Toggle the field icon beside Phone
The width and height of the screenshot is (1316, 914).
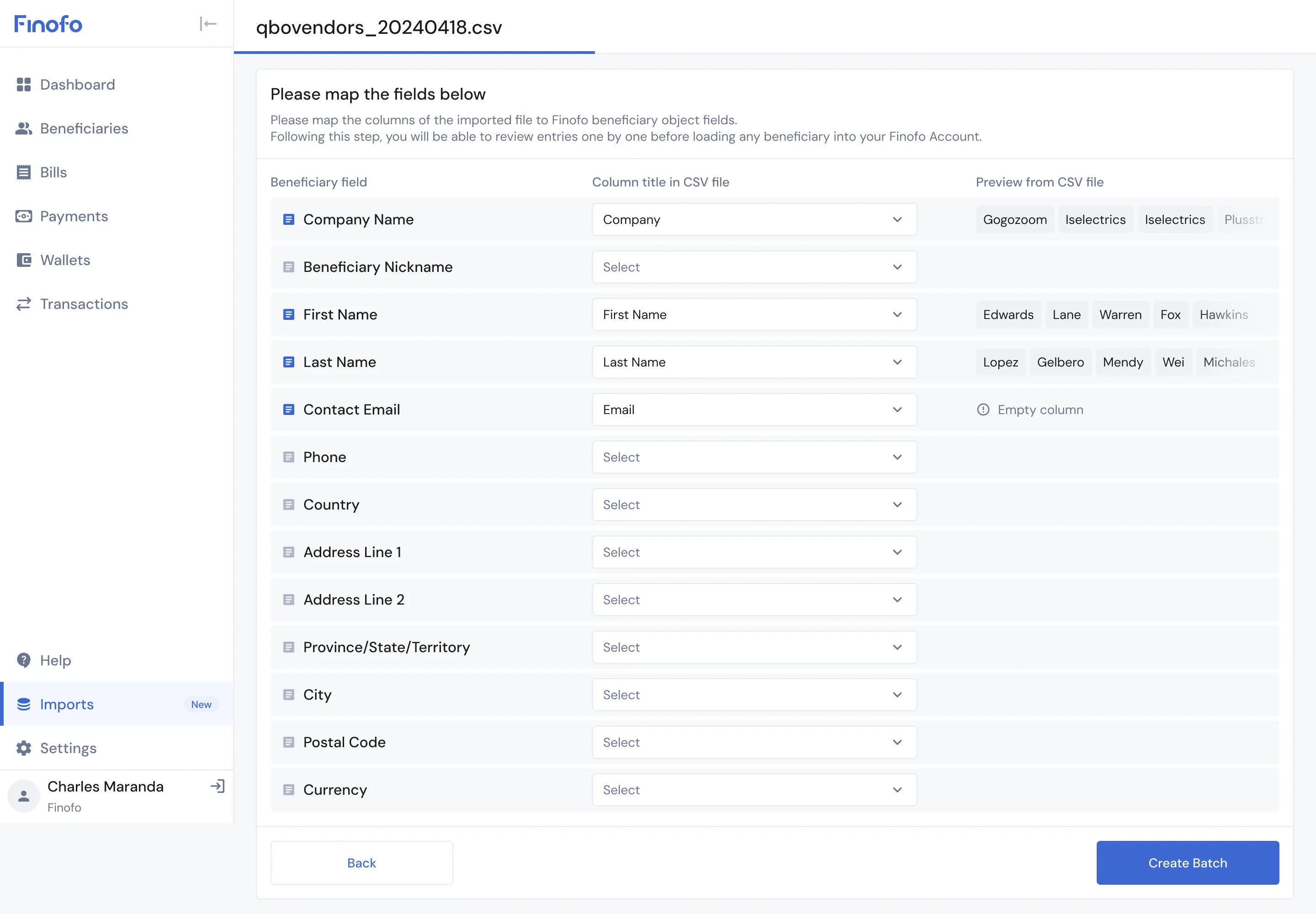click(289, 457)
